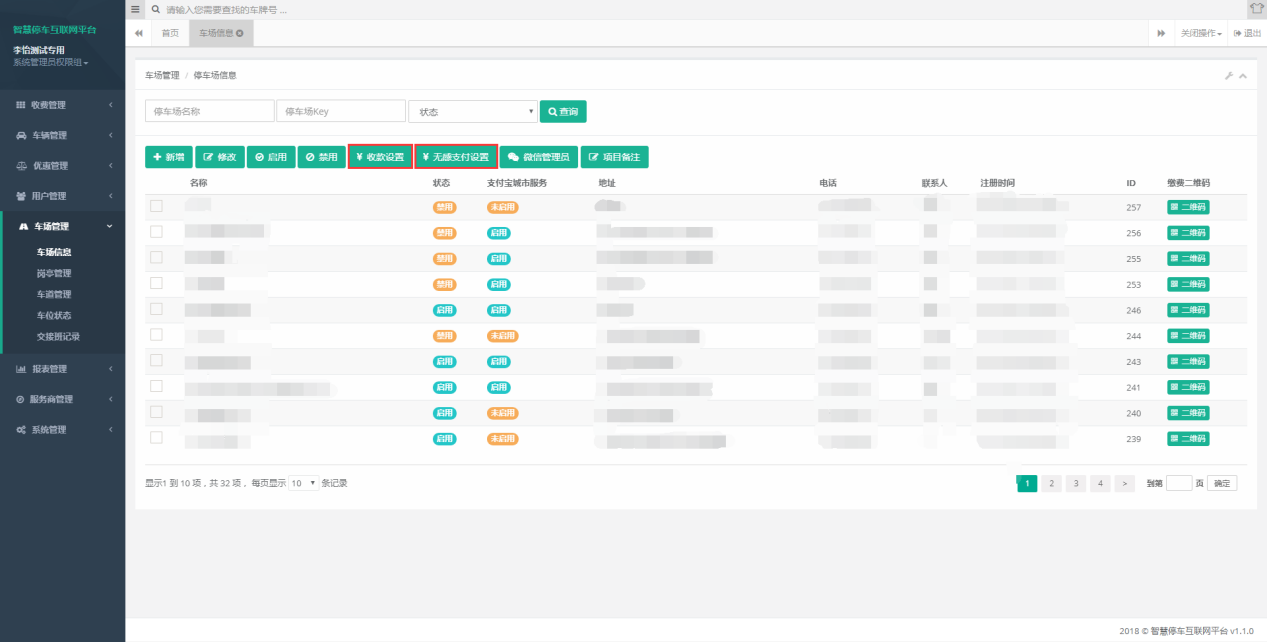The height and width of the screenshot is (642, 1267).
Task: Expand the 关闭操作 dropdown
Action: [x=1201, y=33]
